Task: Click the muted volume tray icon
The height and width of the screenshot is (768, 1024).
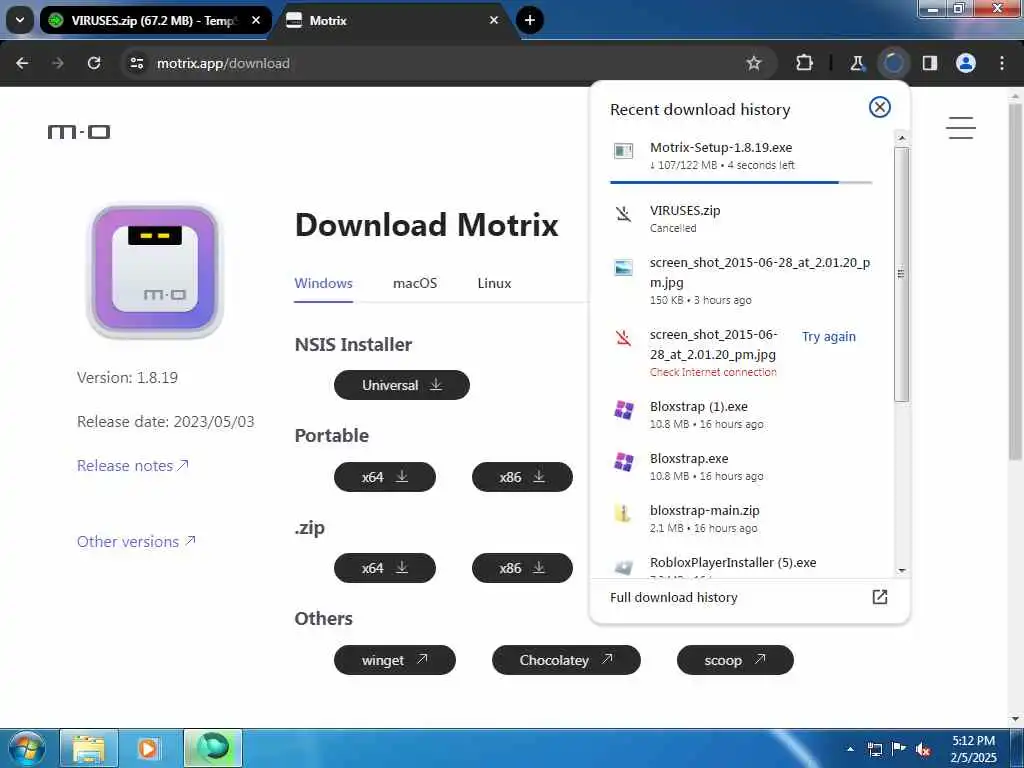Action: 923,749
